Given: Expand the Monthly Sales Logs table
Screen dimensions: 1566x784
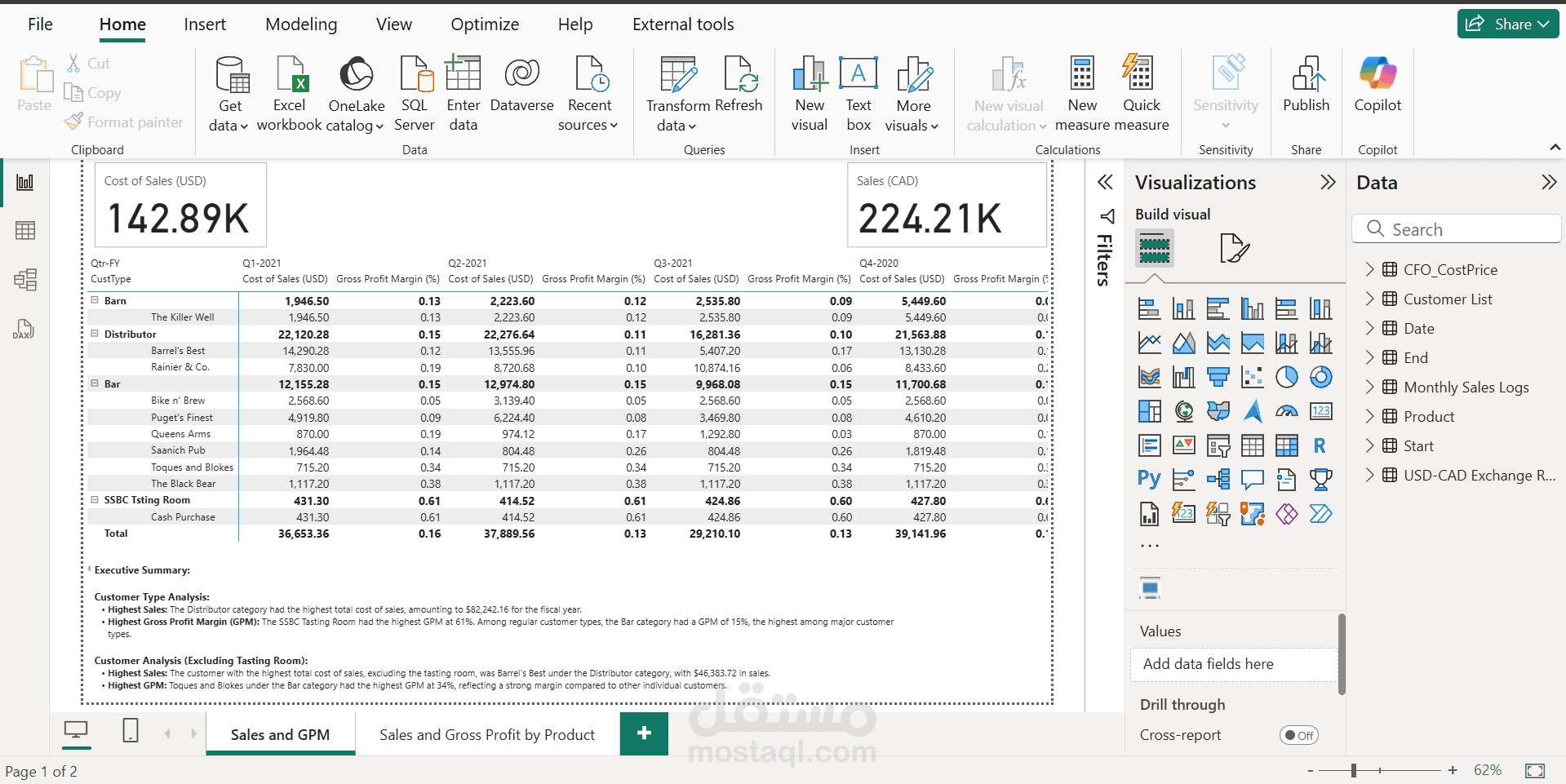Looking at the screenshot, I should [1370, 387].
